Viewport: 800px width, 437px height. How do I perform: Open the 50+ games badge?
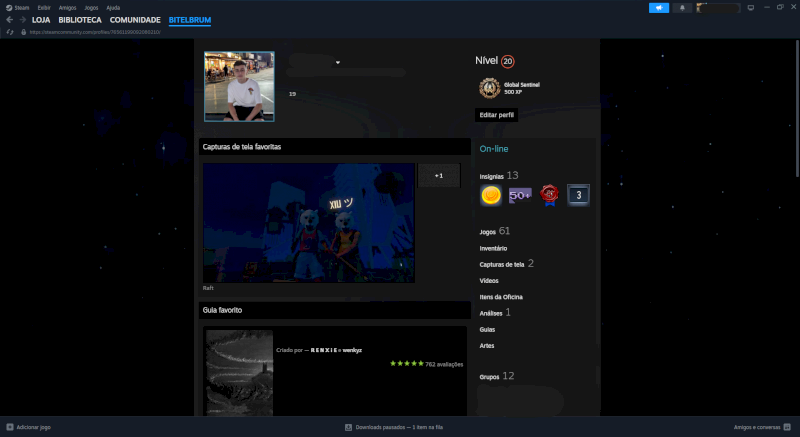coord(520,197)
